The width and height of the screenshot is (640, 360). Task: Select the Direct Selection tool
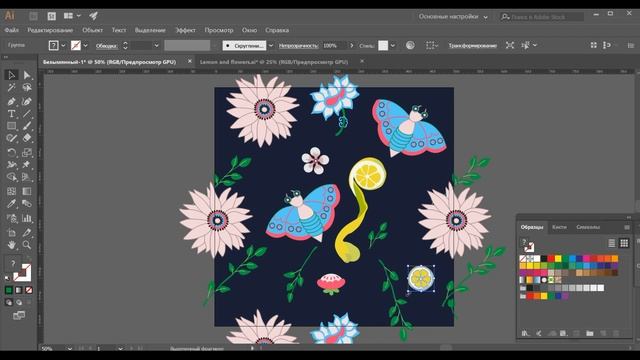[27, 75]
